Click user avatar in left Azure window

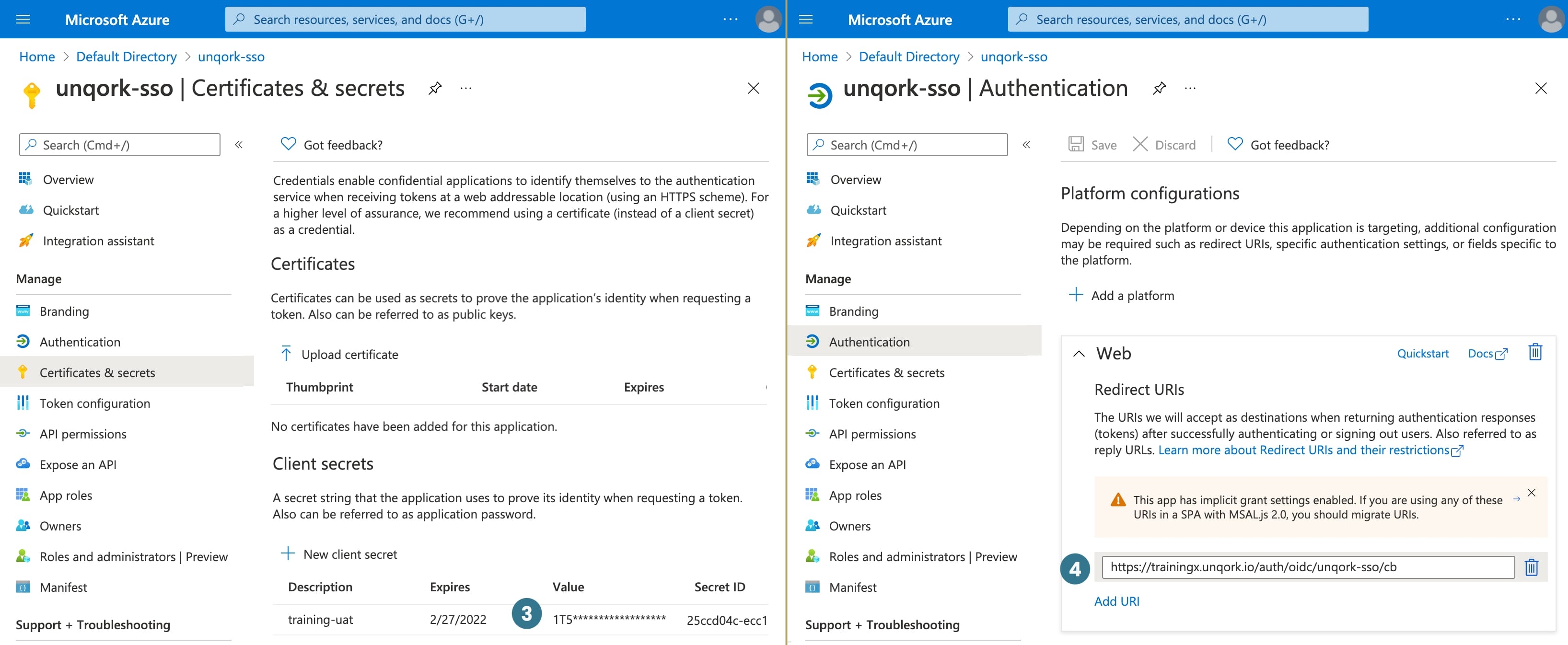tap(769, 20)
